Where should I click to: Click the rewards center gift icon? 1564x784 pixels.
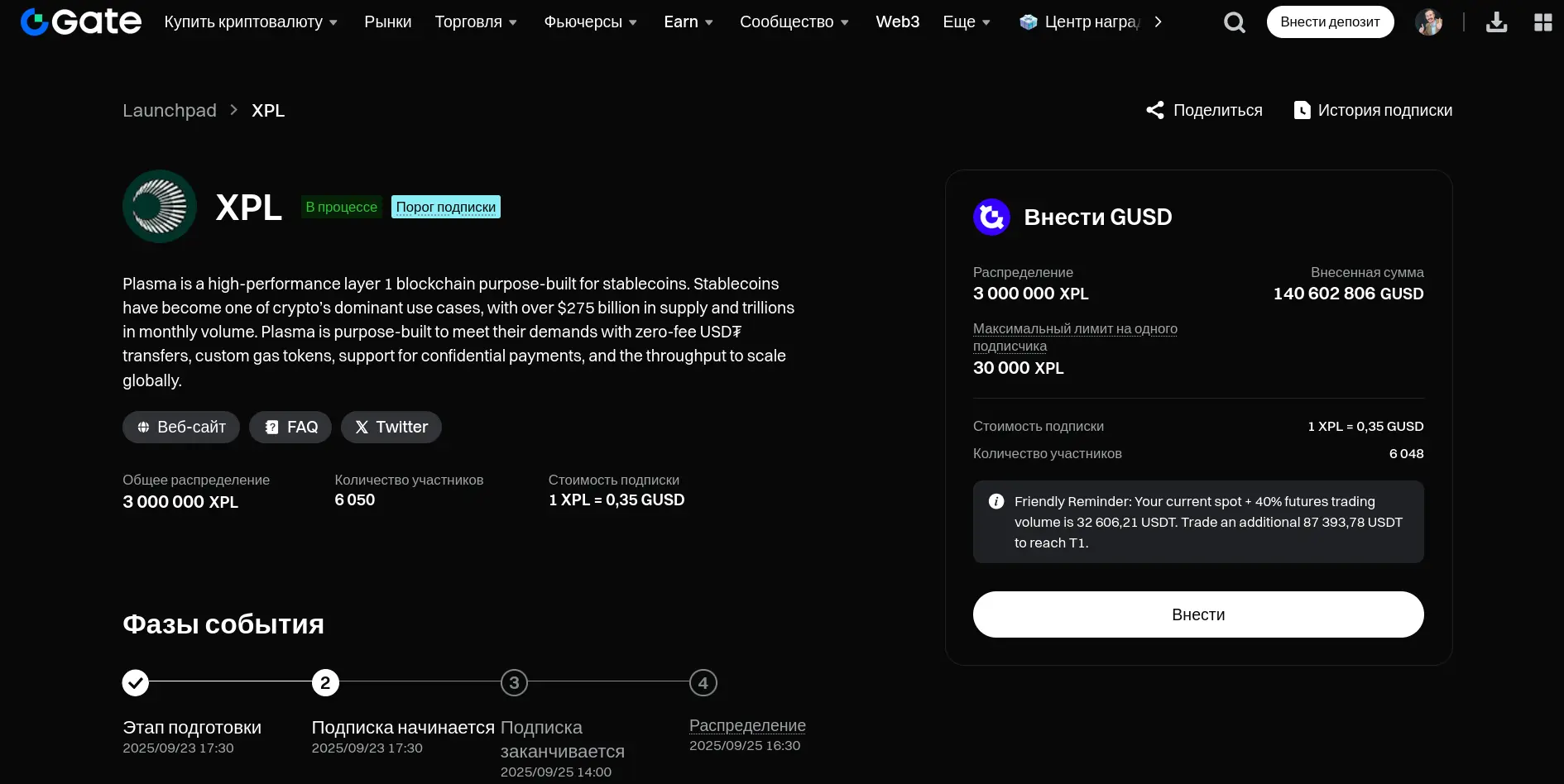click(x=1029, y=22)
